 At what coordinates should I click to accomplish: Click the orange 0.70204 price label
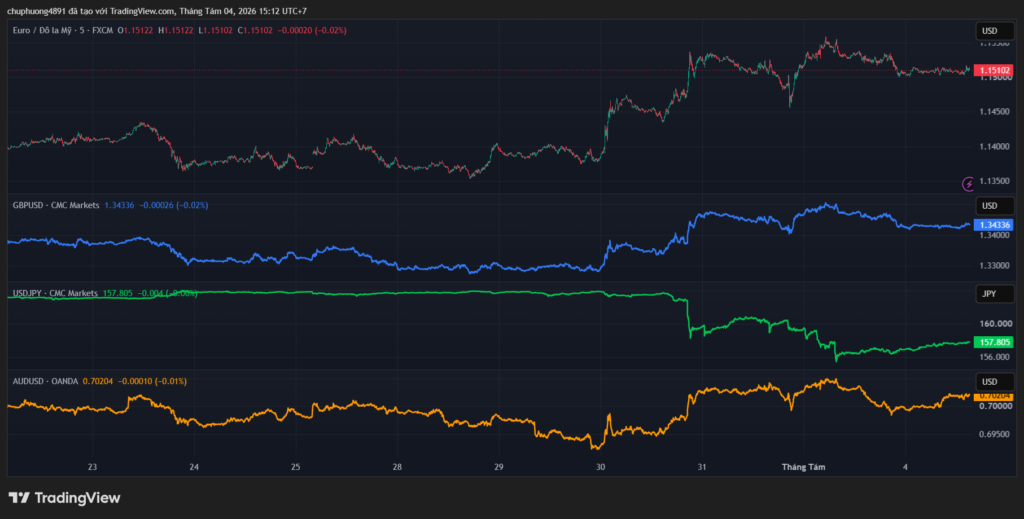993,396
